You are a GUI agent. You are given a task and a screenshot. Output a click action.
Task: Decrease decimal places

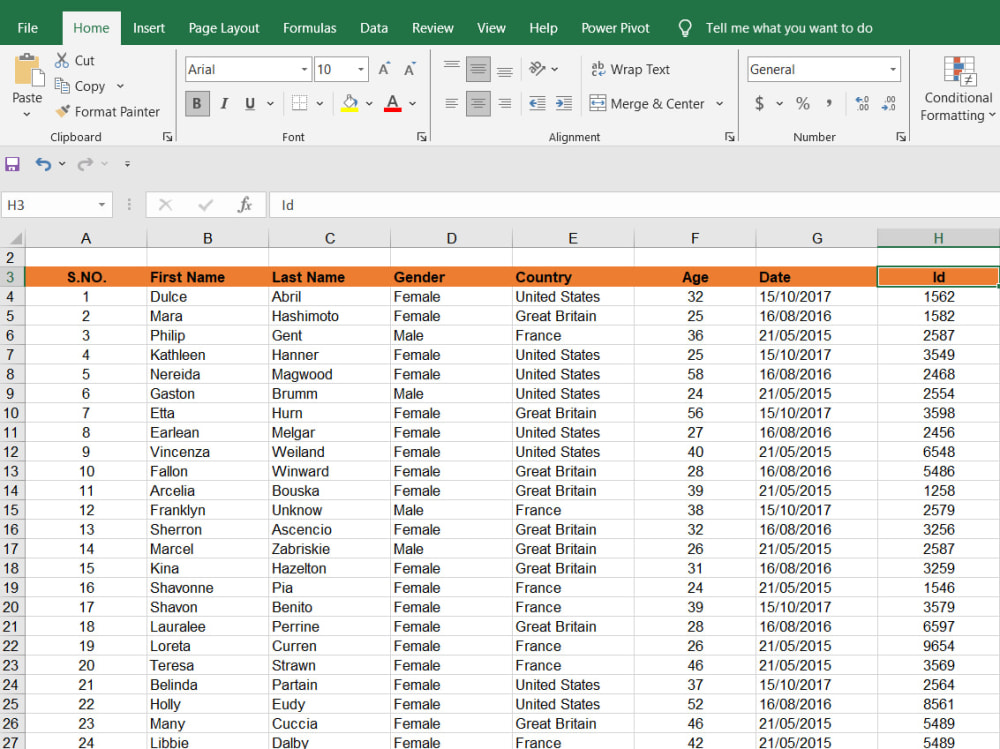(x=888, y=103)
